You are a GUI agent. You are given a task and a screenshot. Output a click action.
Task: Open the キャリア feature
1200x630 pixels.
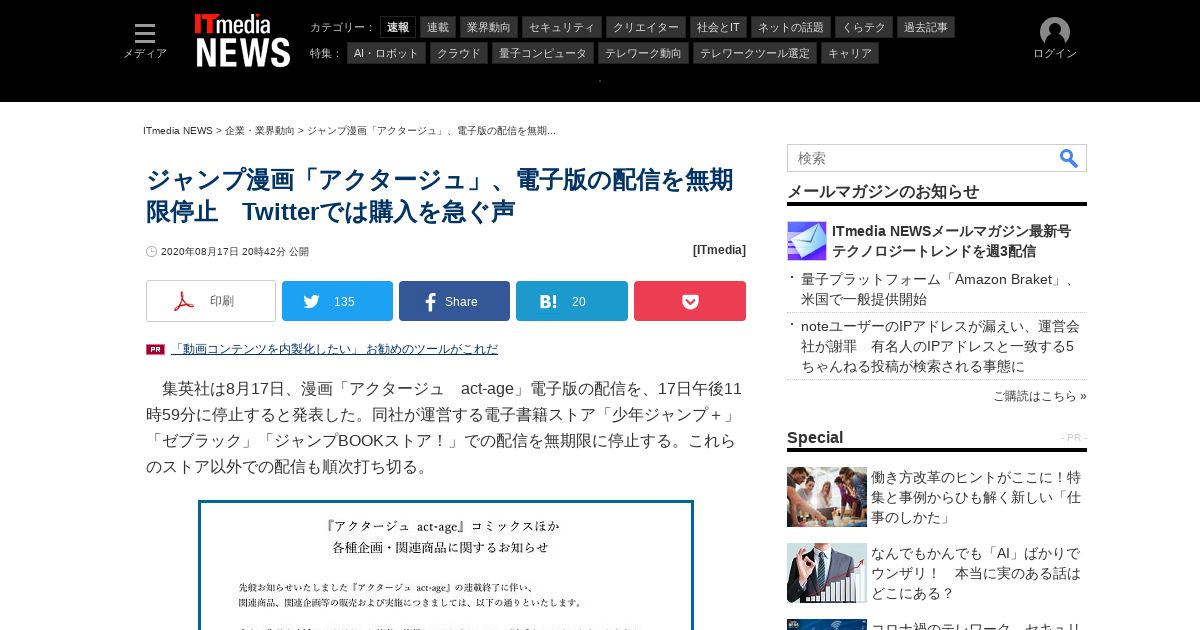pos(850,53)
